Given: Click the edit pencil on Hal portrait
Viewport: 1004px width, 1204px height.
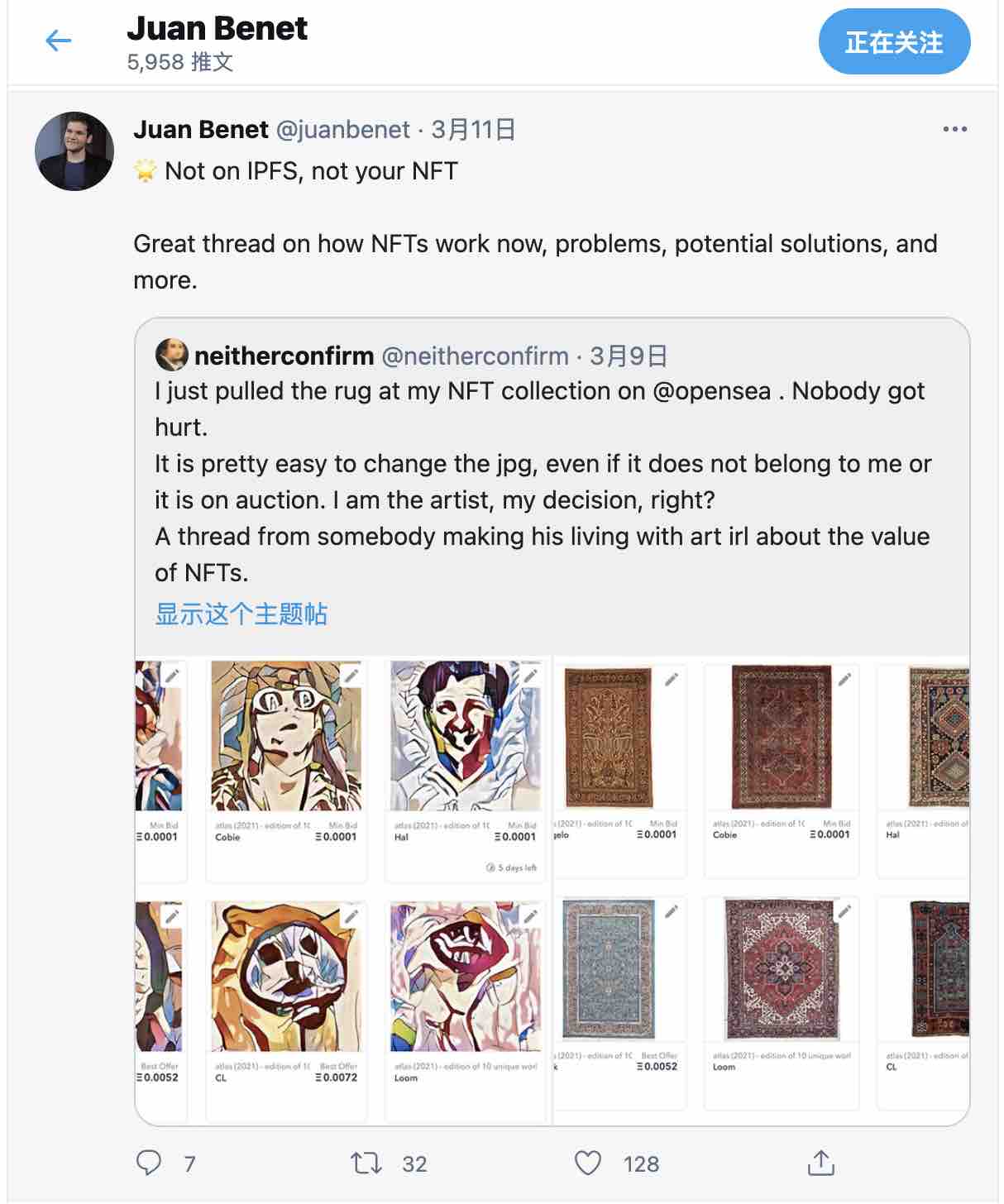Looking at the screenshot, I should click(530, 676).
